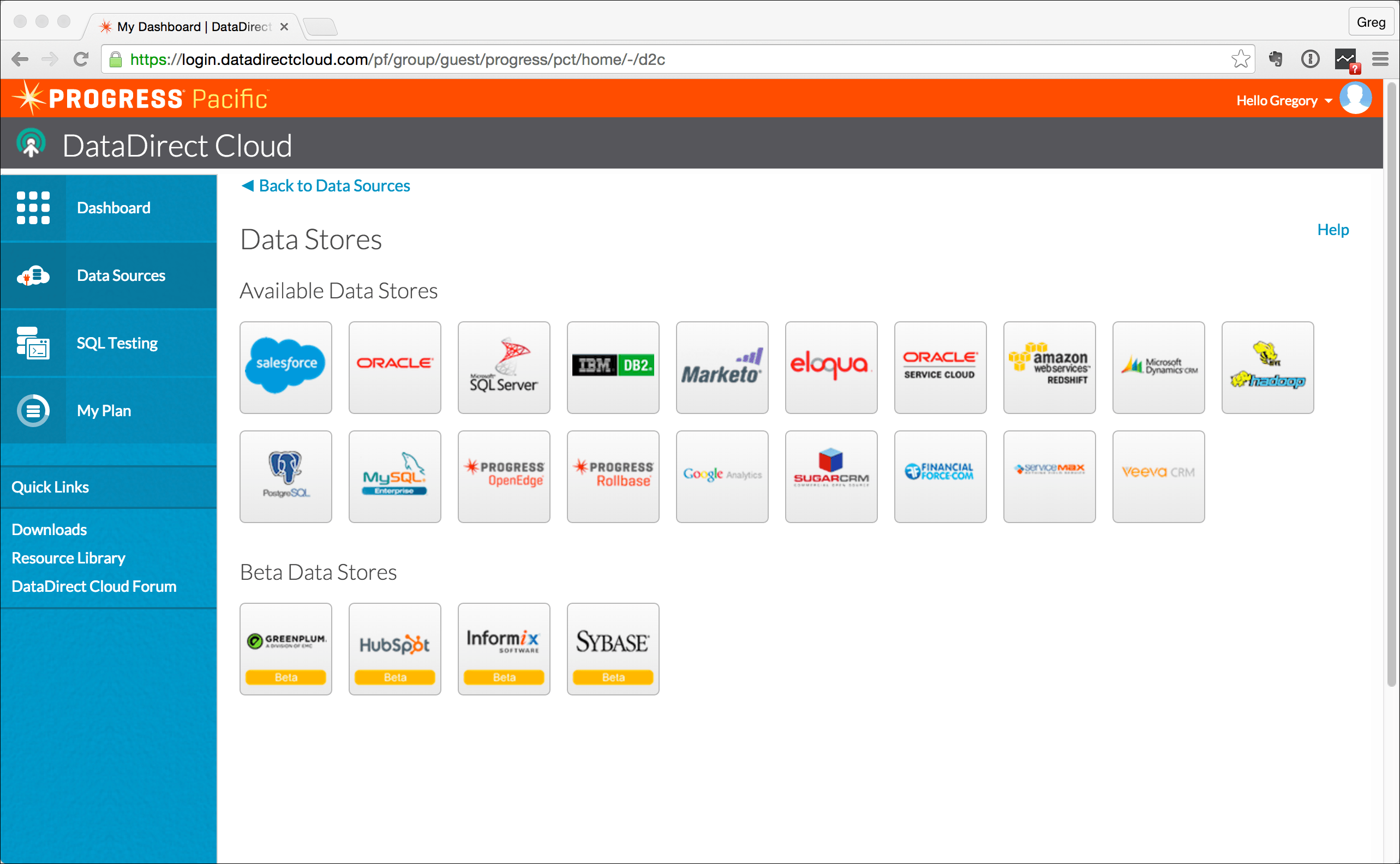Open My Plan in the sidebar

click(x=109, y=410)
